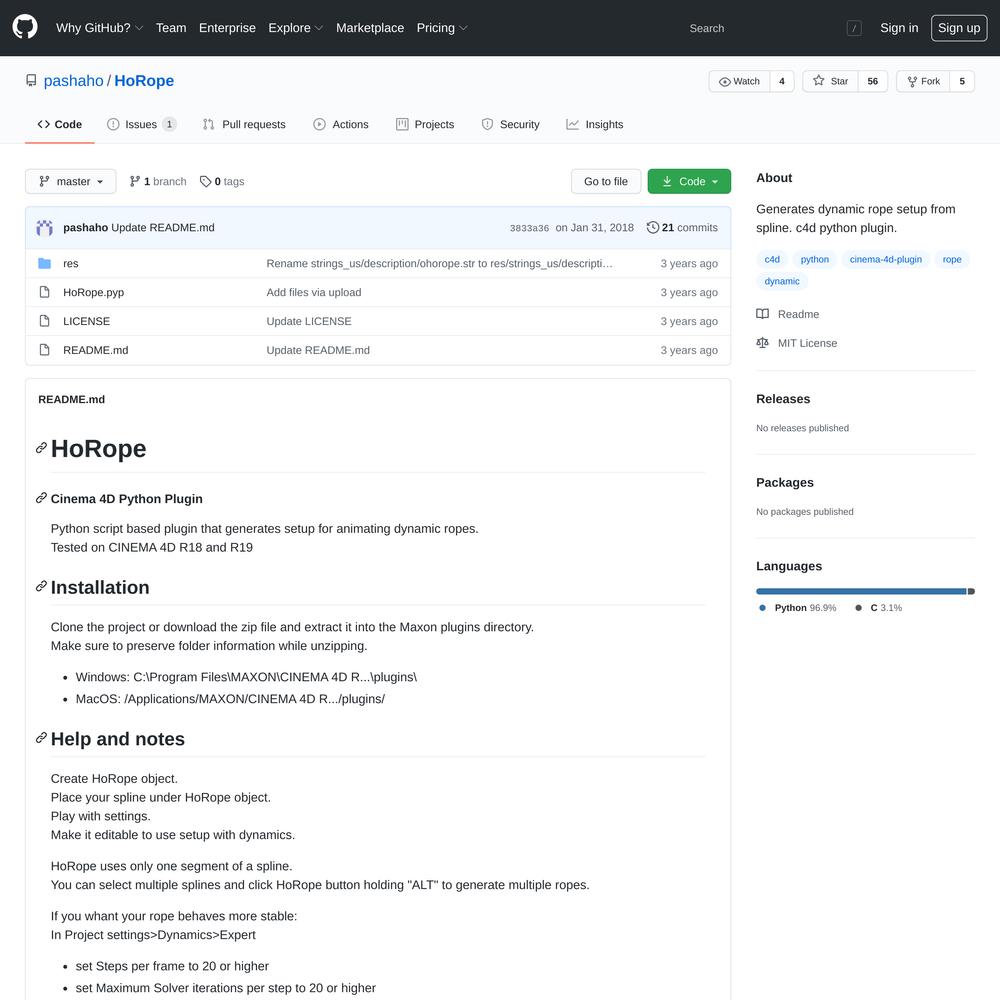Open the pashaho owner link
The height and width of the screenshot is (1000, 1000).
73,80
